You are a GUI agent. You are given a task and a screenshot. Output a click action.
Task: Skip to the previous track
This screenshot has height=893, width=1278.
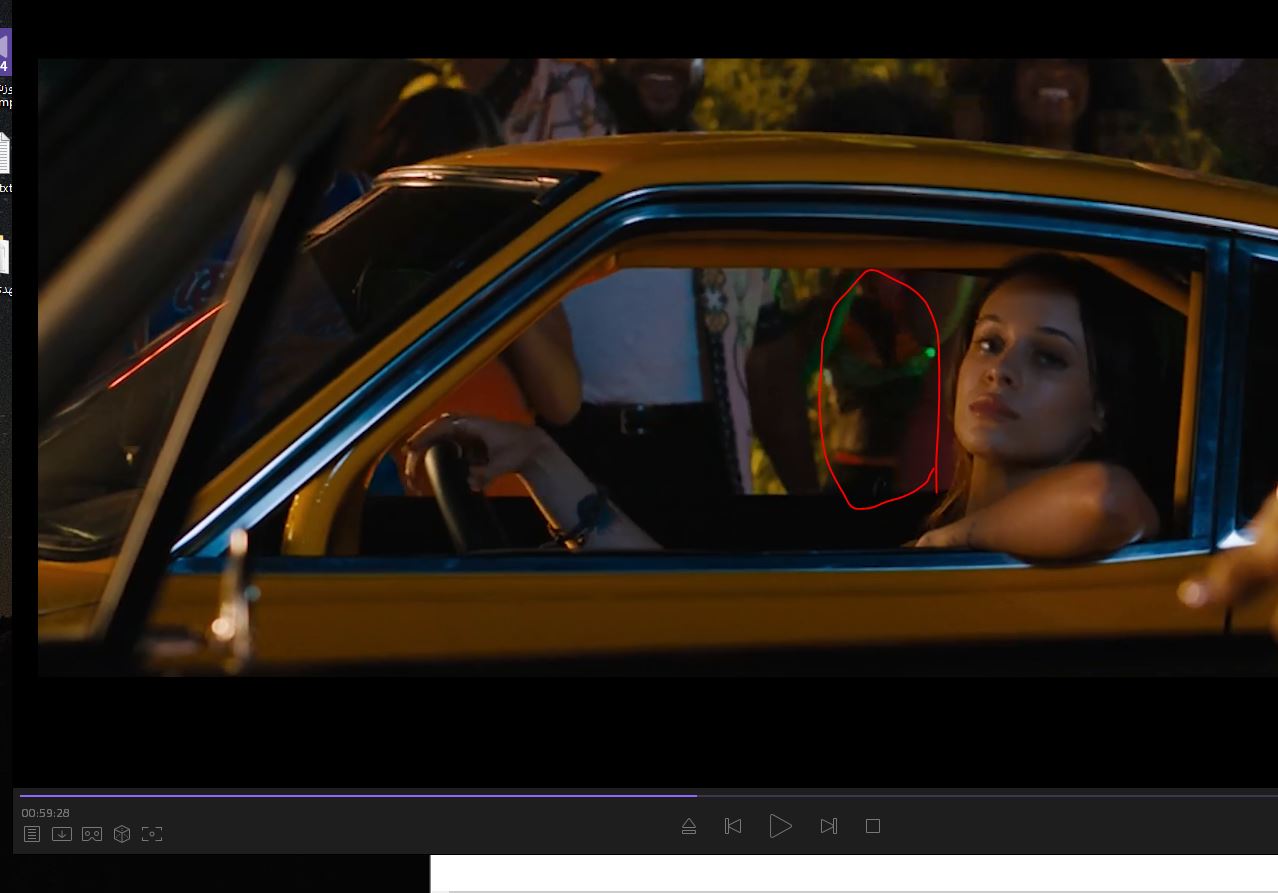pyautogui.click(x=733, y=826)
